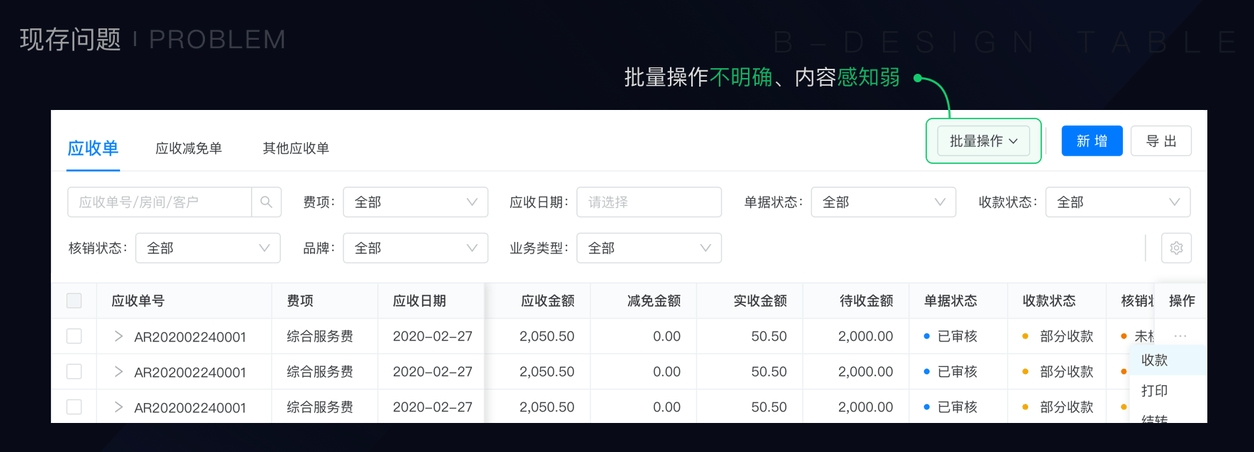1254x452 pixels.
Task: Check the first row checkbox
Action: click(74, 336)
